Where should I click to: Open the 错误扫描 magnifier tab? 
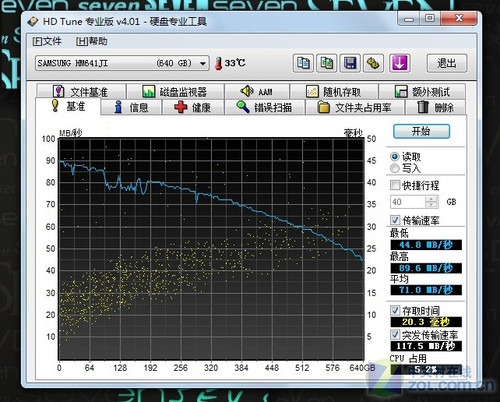(x=265, y=107)
